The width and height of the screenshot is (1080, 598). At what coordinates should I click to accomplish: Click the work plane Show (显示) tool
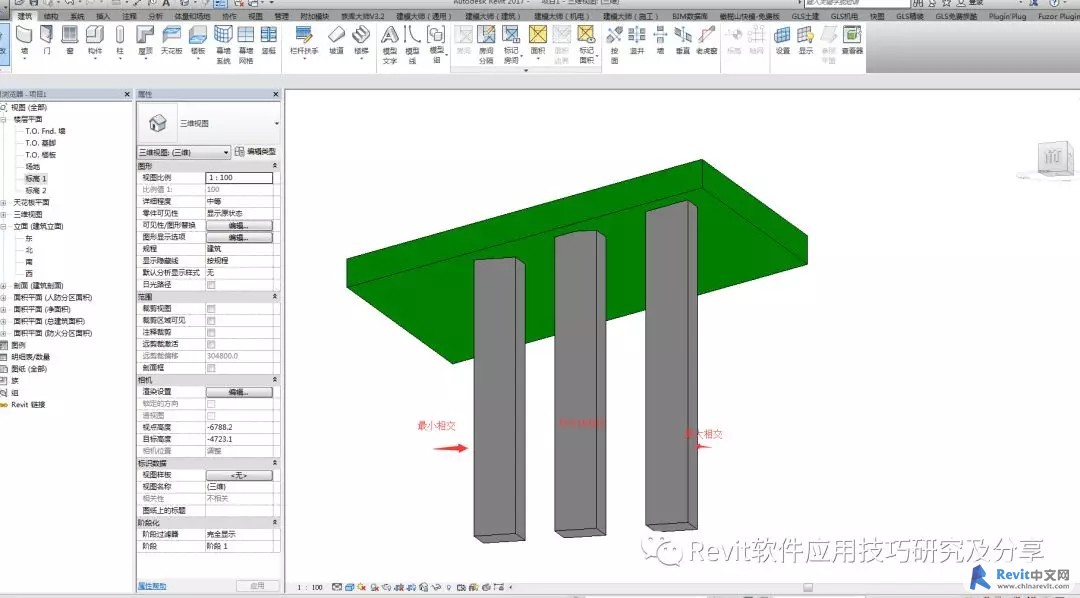[x=805, y=39]
